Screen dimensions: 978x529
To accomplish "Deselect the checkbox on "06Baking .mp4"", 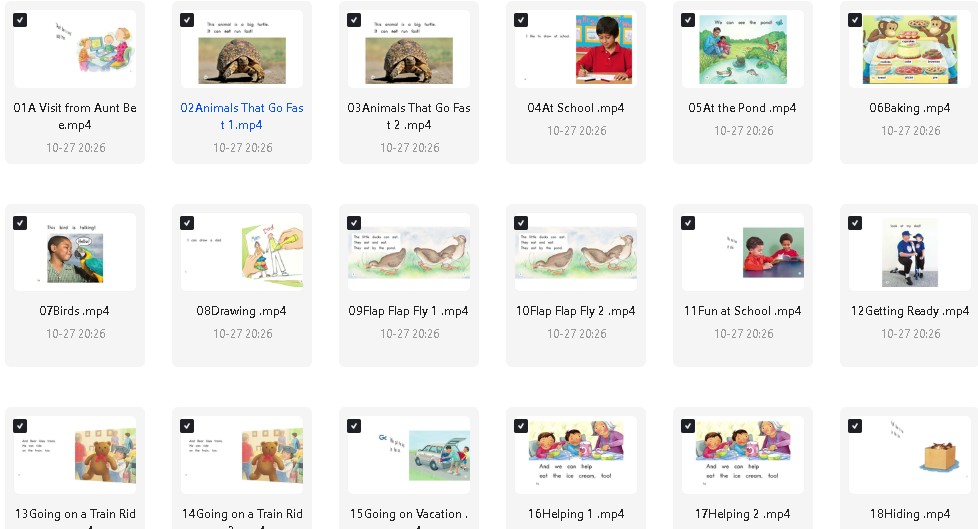I will point(855,20).
